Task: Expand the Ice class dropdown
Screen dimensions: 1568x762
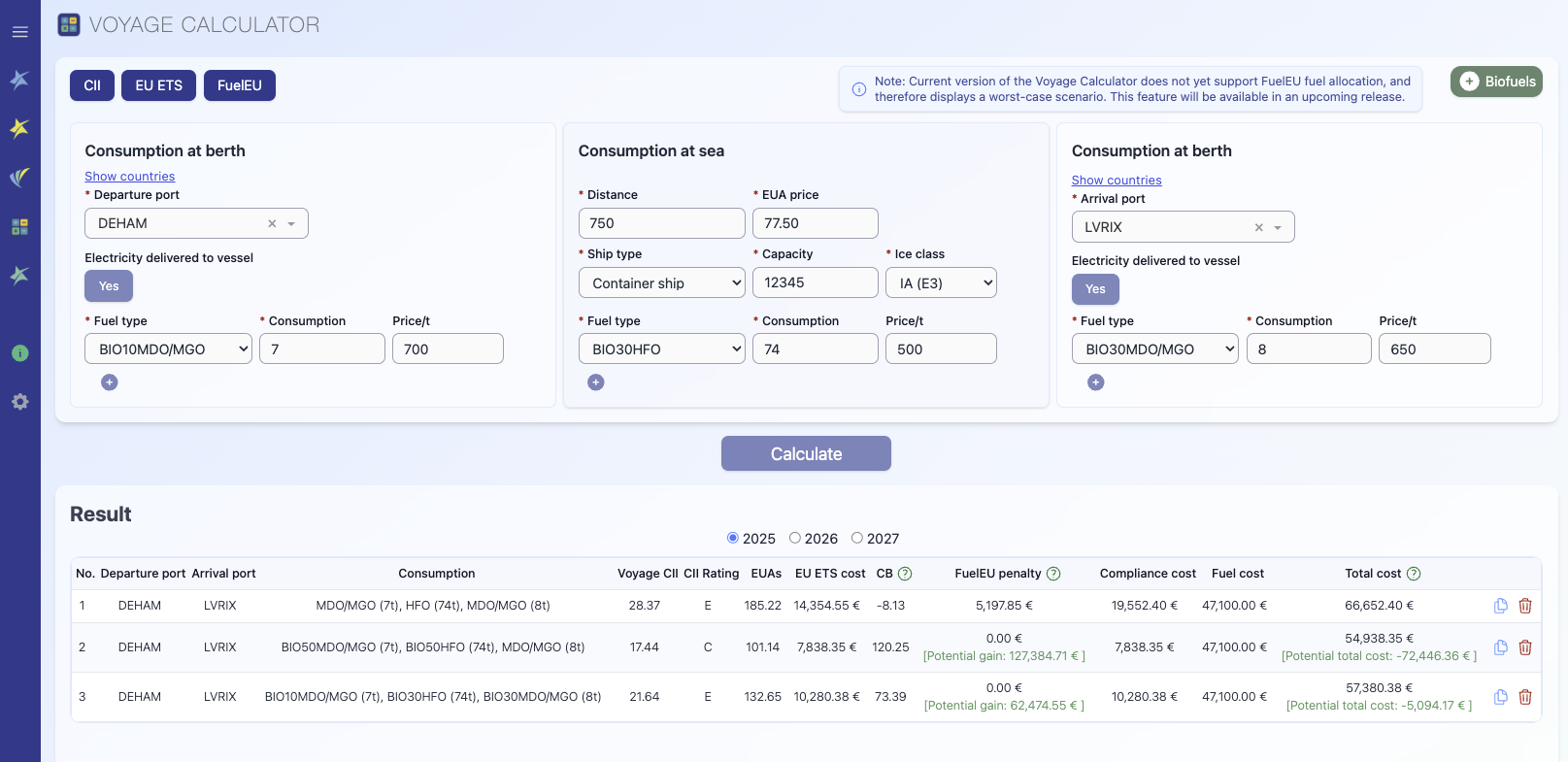Action: (x=941, y=283)
